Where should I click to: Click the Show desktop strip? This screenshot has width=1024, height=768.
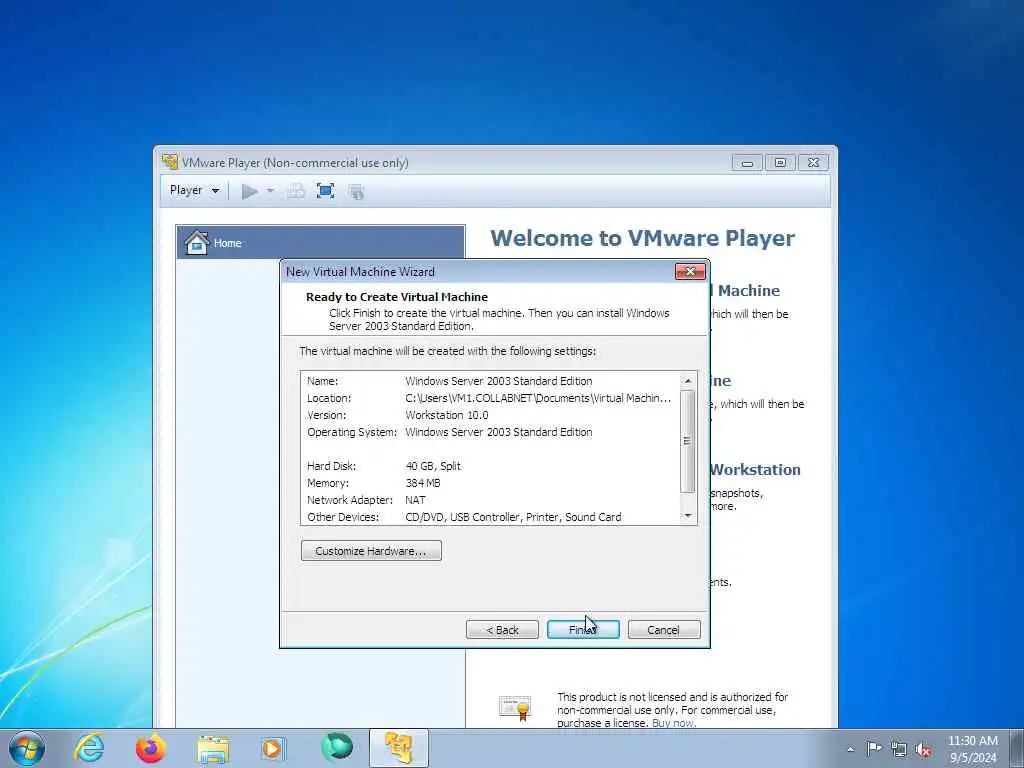point(1017,748)
